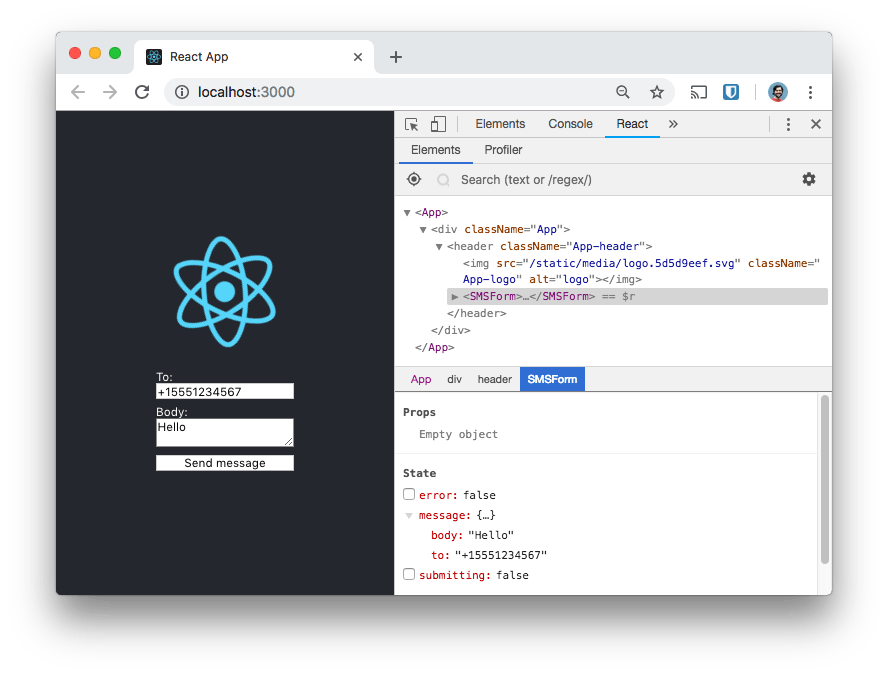Viewport: 888px width, 675px height.
Task: Toggle the error state checkbox
Action: click(409, 495)
